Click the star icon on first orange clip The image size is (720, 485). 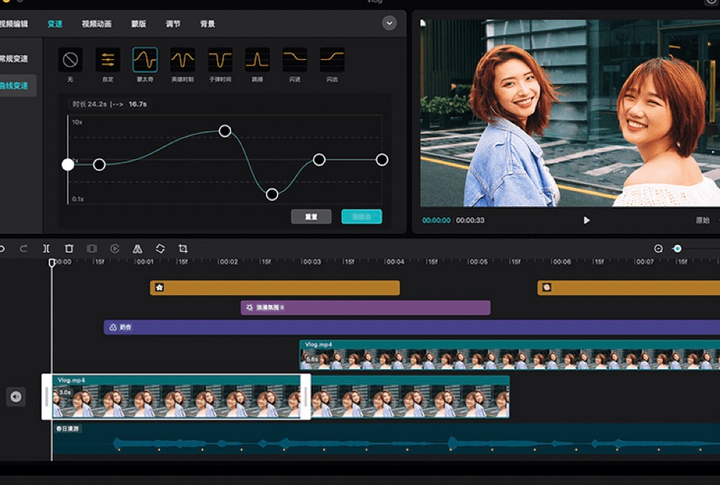tap(159, 288)
